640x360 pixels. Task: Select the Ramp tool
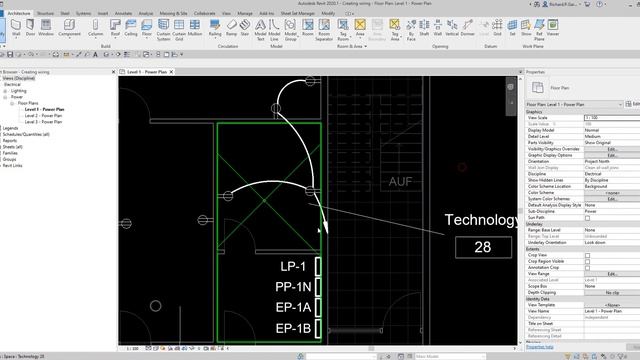pyautogui.click(x=231, y=28)
